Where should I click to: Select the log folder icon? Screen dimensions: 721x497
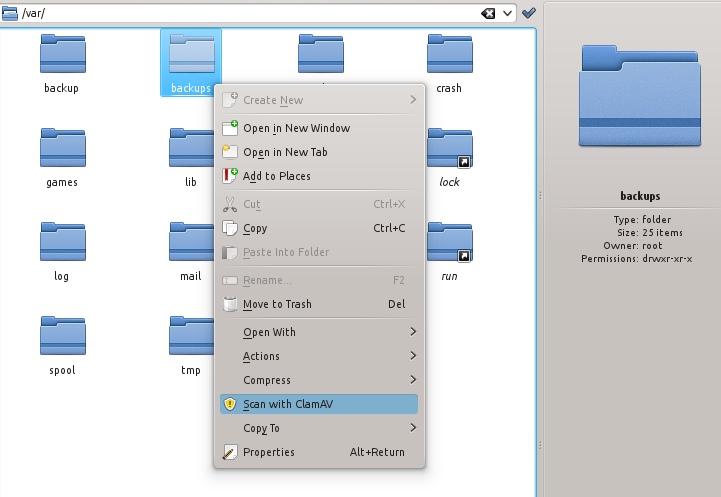pyautogui.click(x=63, y=242)
